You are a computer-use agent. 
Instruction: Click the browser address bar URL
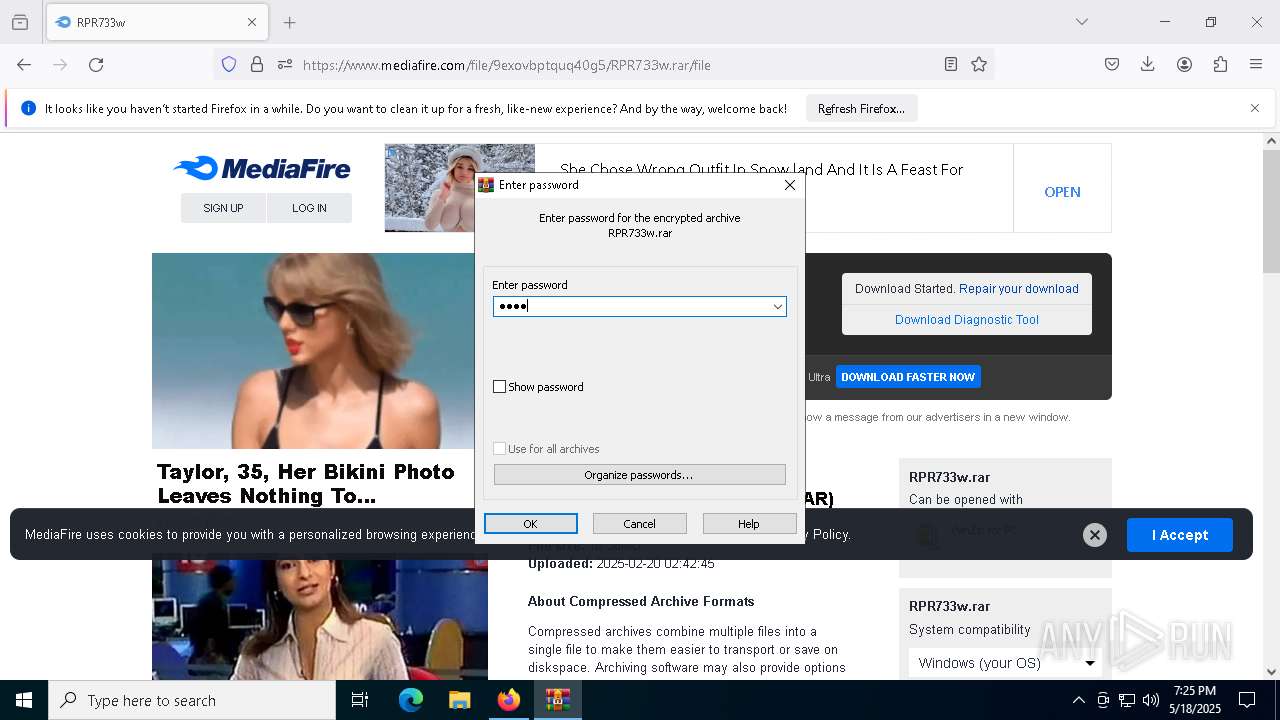506,65
